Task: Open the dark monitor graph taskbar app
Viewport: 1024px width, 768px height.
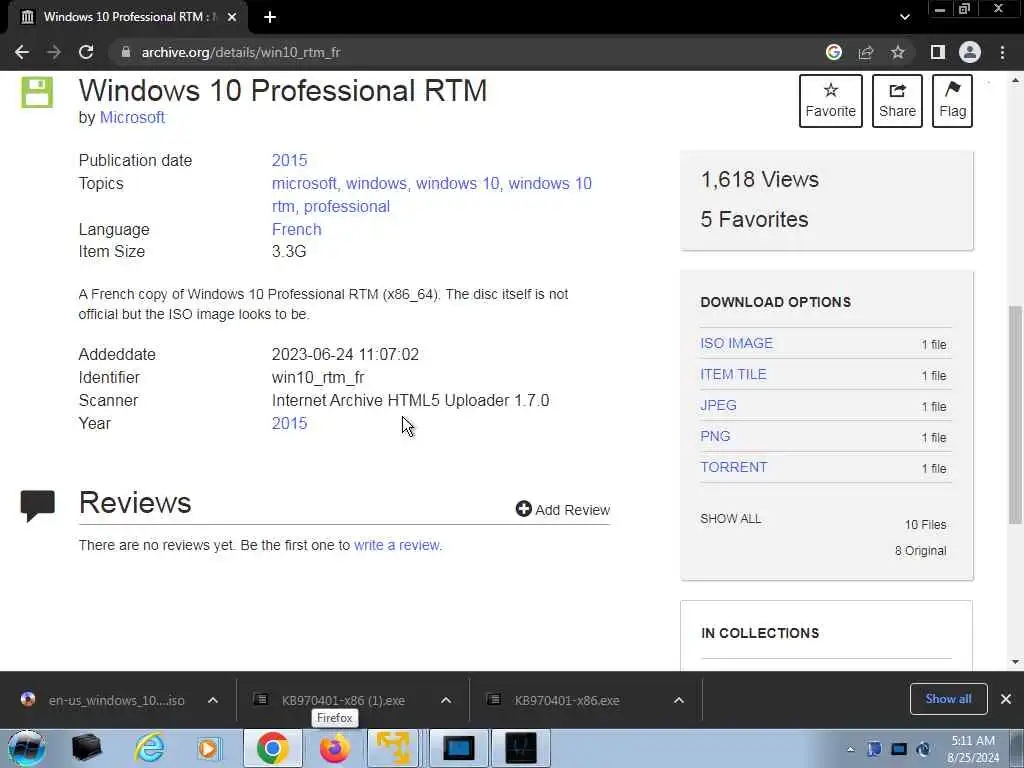Action: [520, 748]
